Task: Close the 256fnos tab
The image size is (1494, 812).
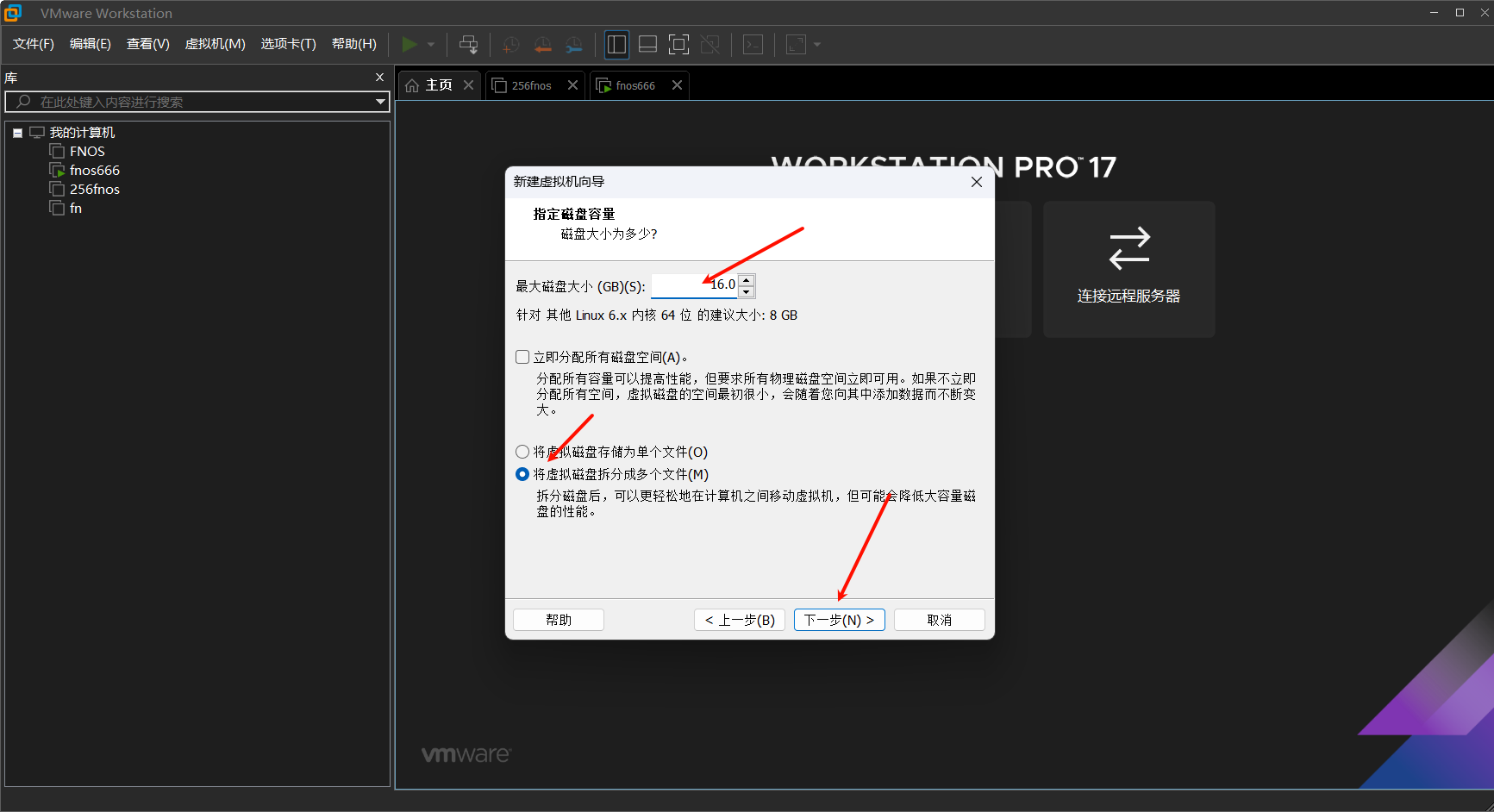Action: point(572,85)
